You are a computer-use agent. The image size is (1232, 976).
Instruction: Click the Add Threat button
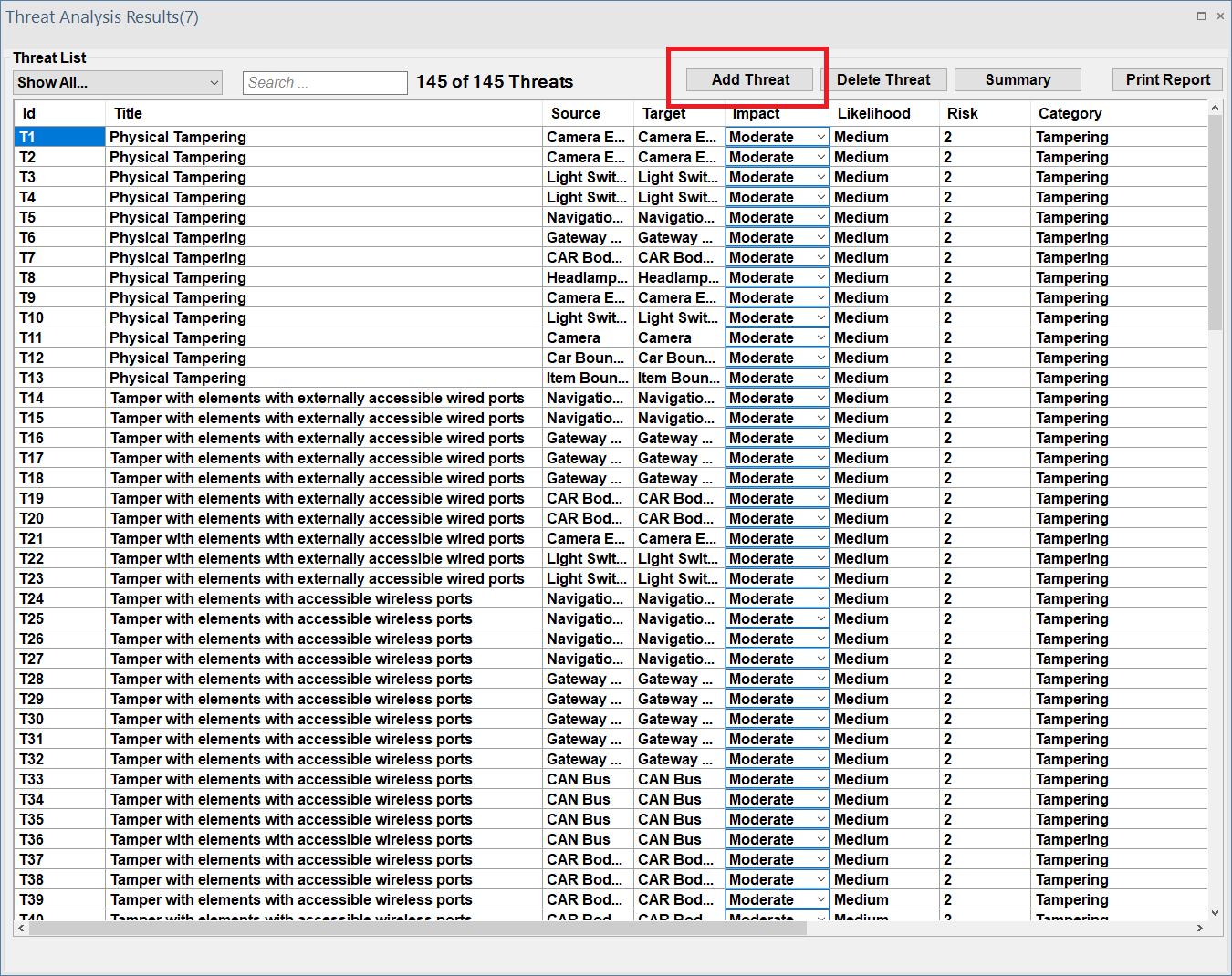tap(749, 80)
